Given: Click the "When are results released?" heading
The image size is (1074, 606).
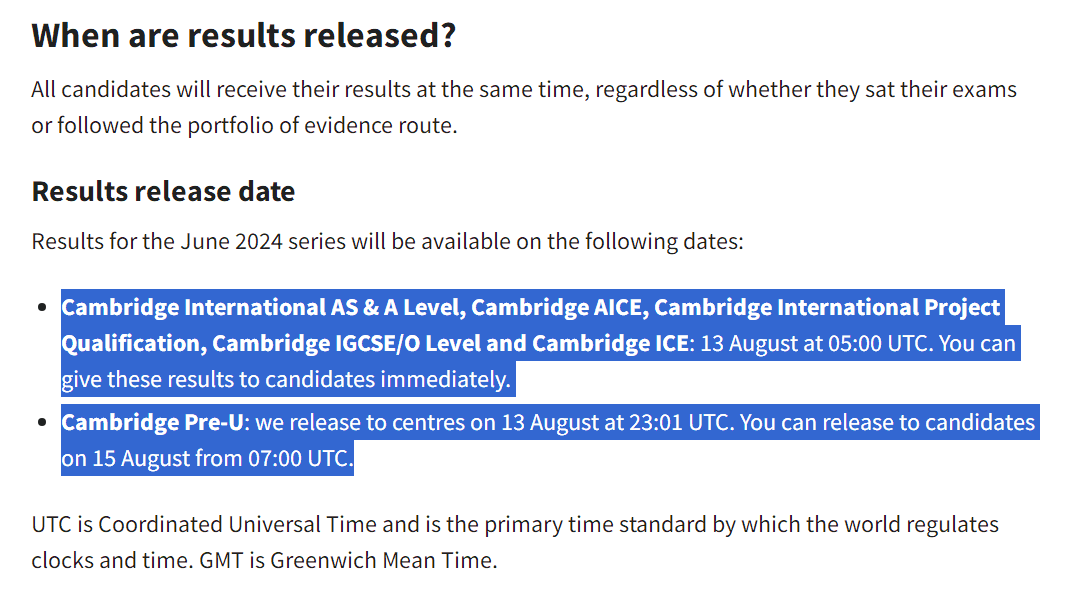Looking at the screenshot, I should tap(244, 36).
